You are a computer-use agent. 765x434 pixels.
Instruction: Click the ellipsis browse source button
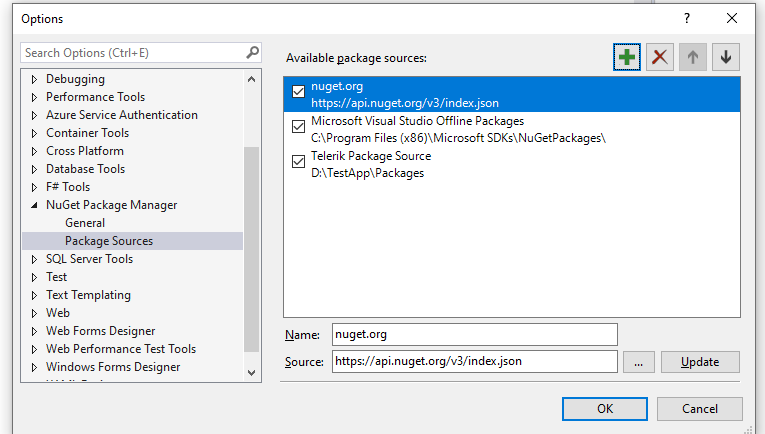click(x=638, y=362)
